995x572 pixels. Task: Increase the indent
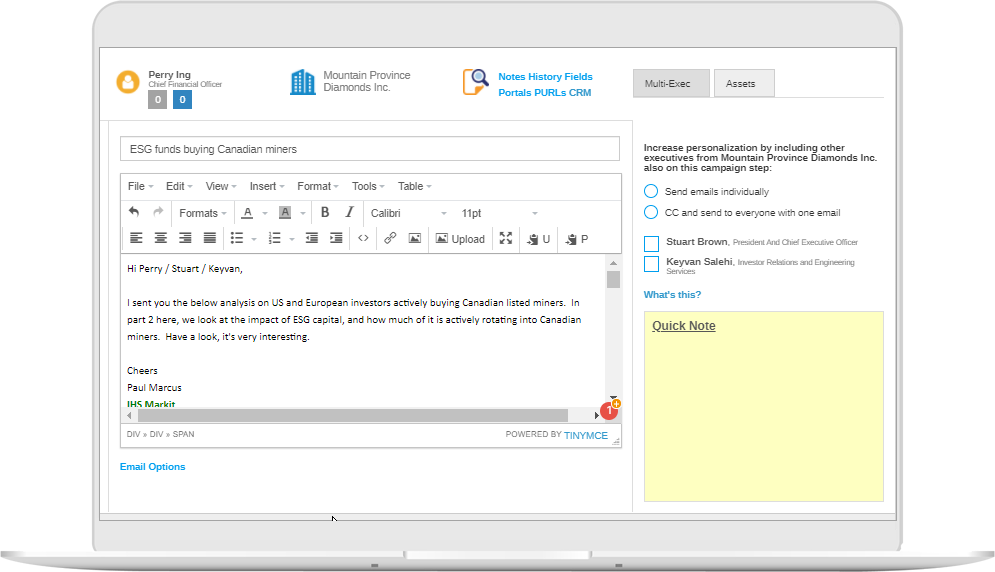click(336, 238)
